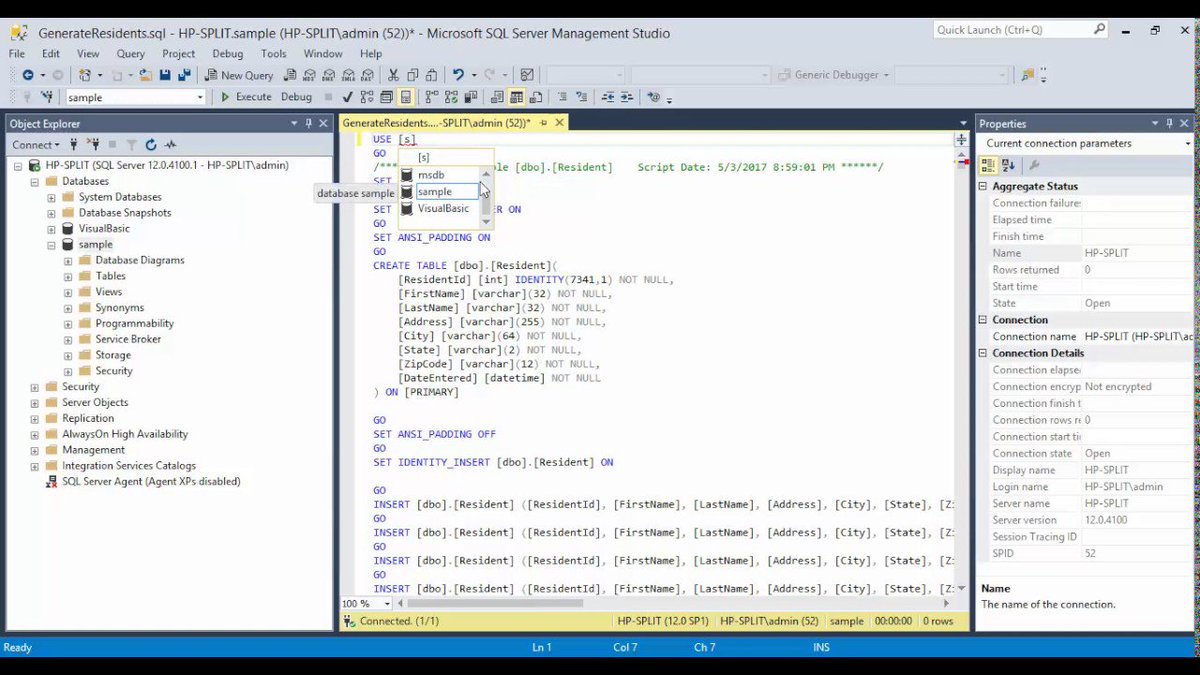
Task: Click the Parse query checkmark icon
Action: pos(348,97)
